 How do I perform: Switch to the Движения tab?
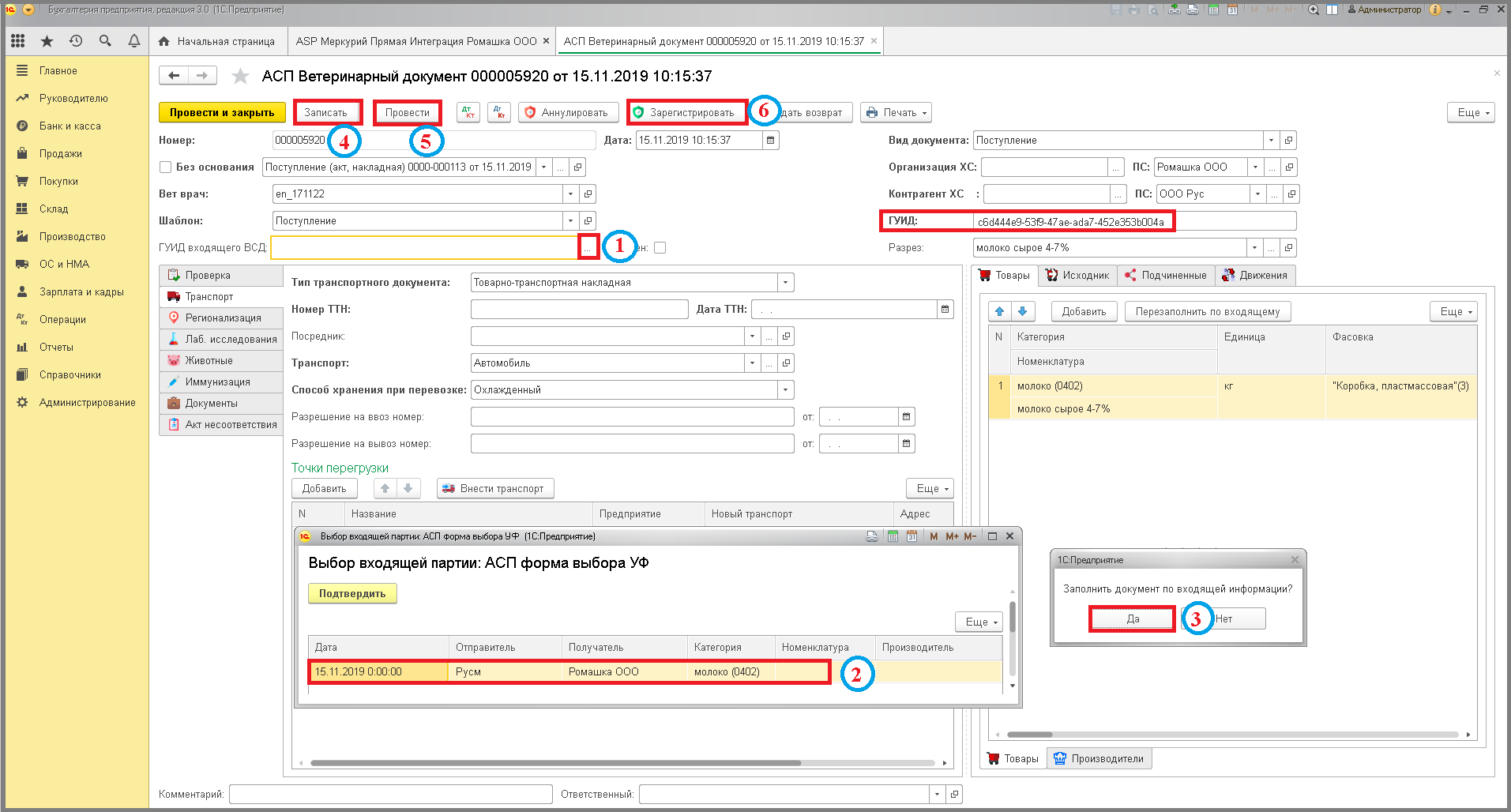(x=1255, y=276)
